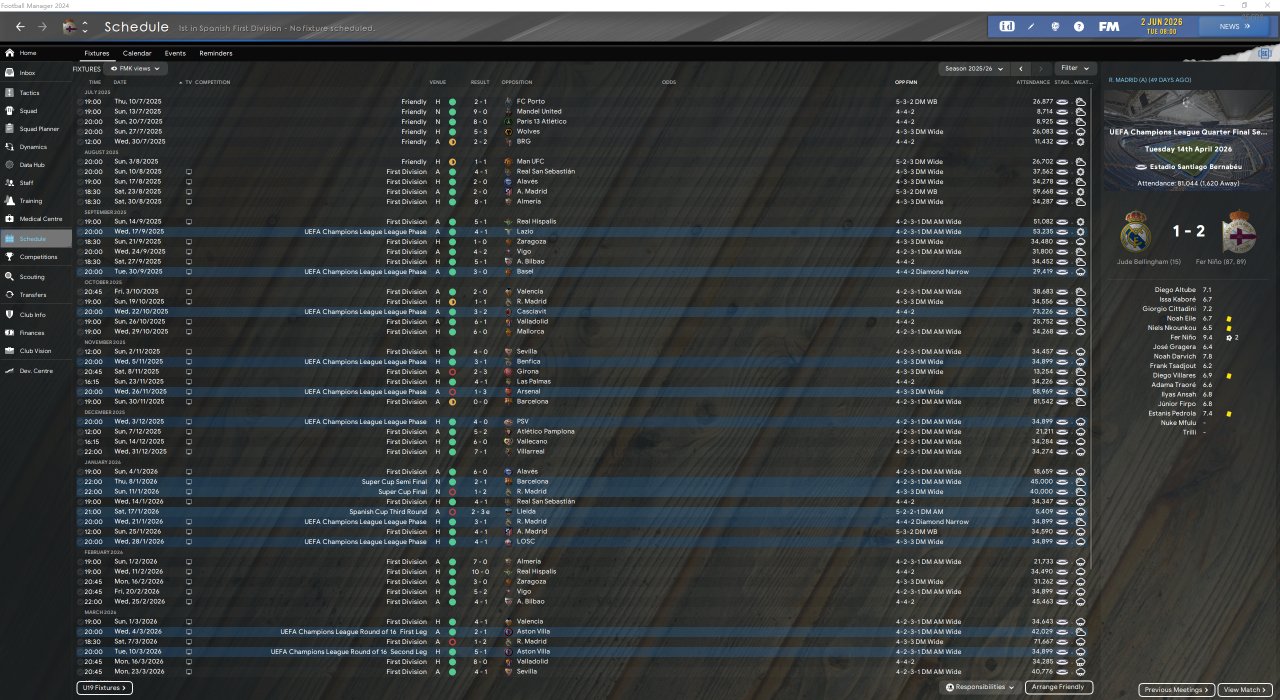Viewport: 1280px width, 700px height.
Task: Switch to the Fixtures tab
Action: pos(97,53)
